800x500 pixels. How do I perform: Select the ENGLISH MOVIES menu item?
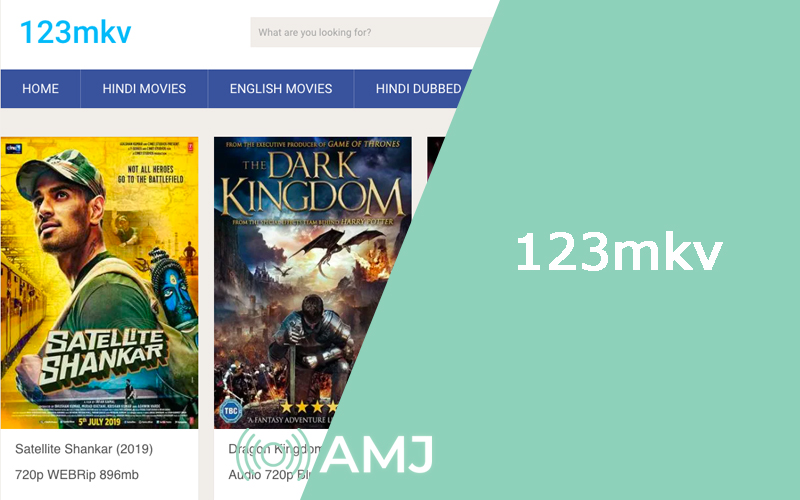(280, 89)
